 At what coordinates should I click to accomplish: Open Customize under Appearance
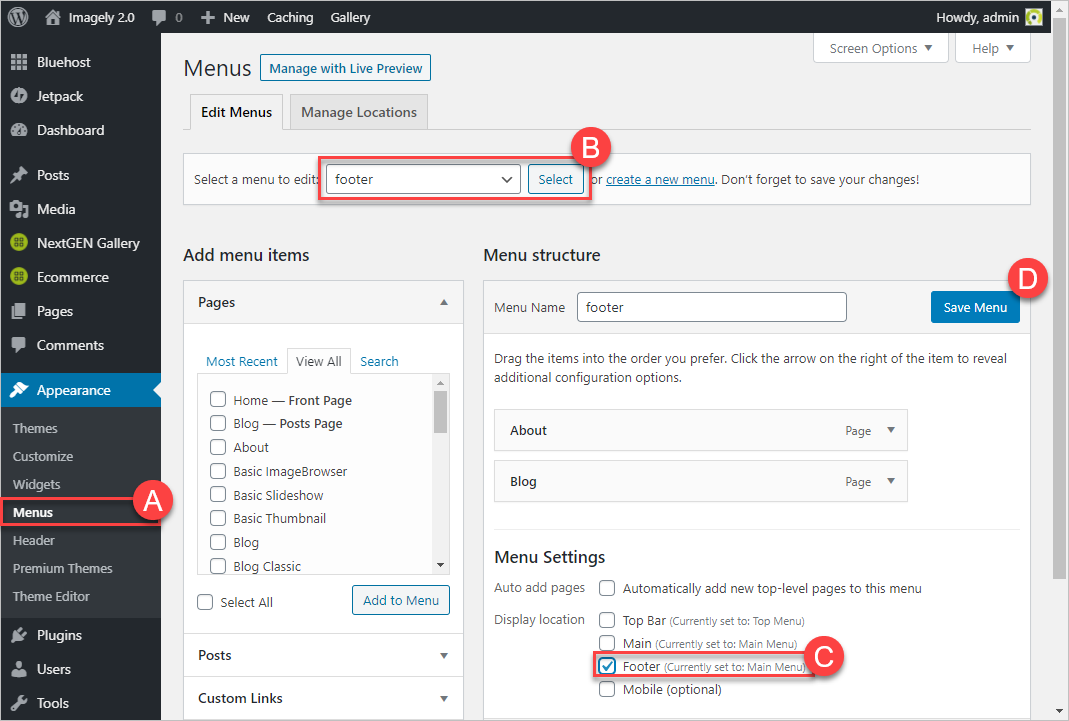(x=43, y=456)
